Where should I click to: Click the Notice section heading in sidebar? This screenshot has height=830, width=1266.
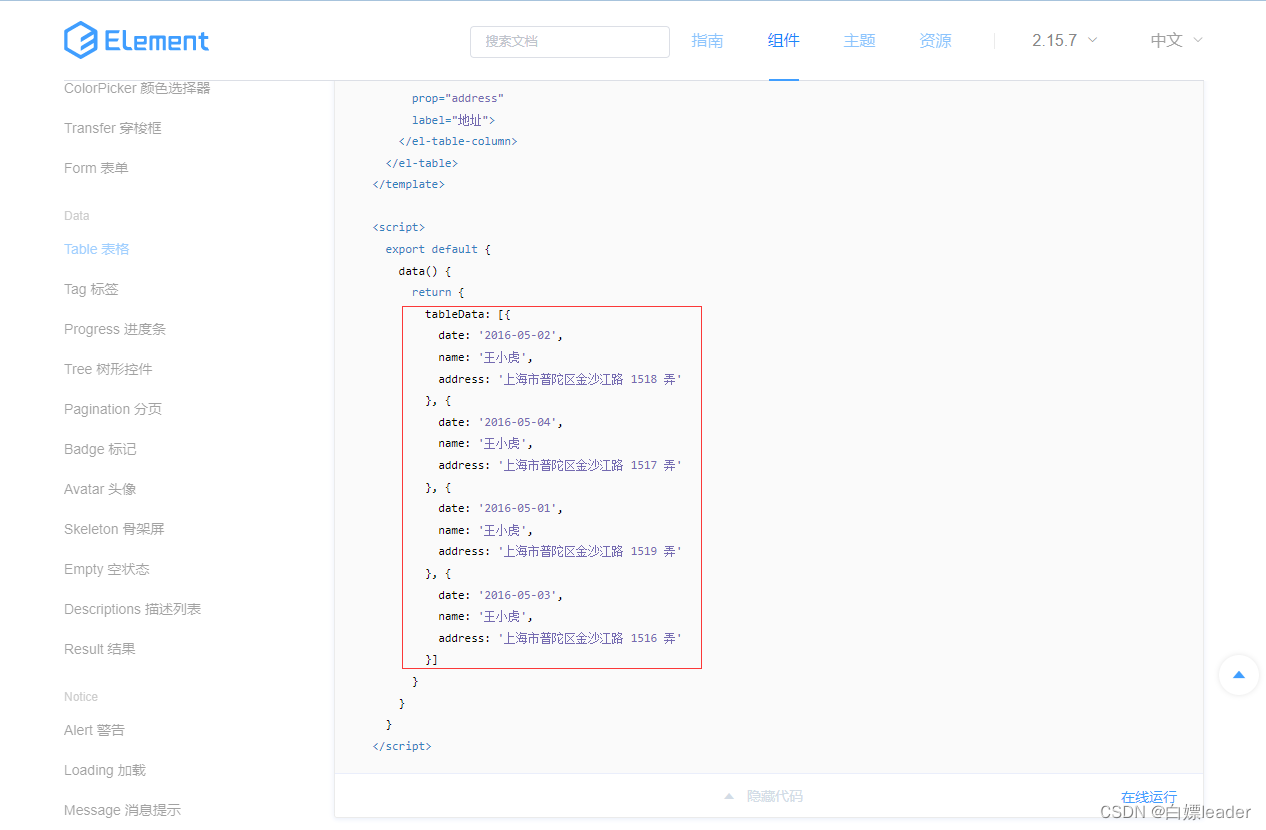point(81,697)
